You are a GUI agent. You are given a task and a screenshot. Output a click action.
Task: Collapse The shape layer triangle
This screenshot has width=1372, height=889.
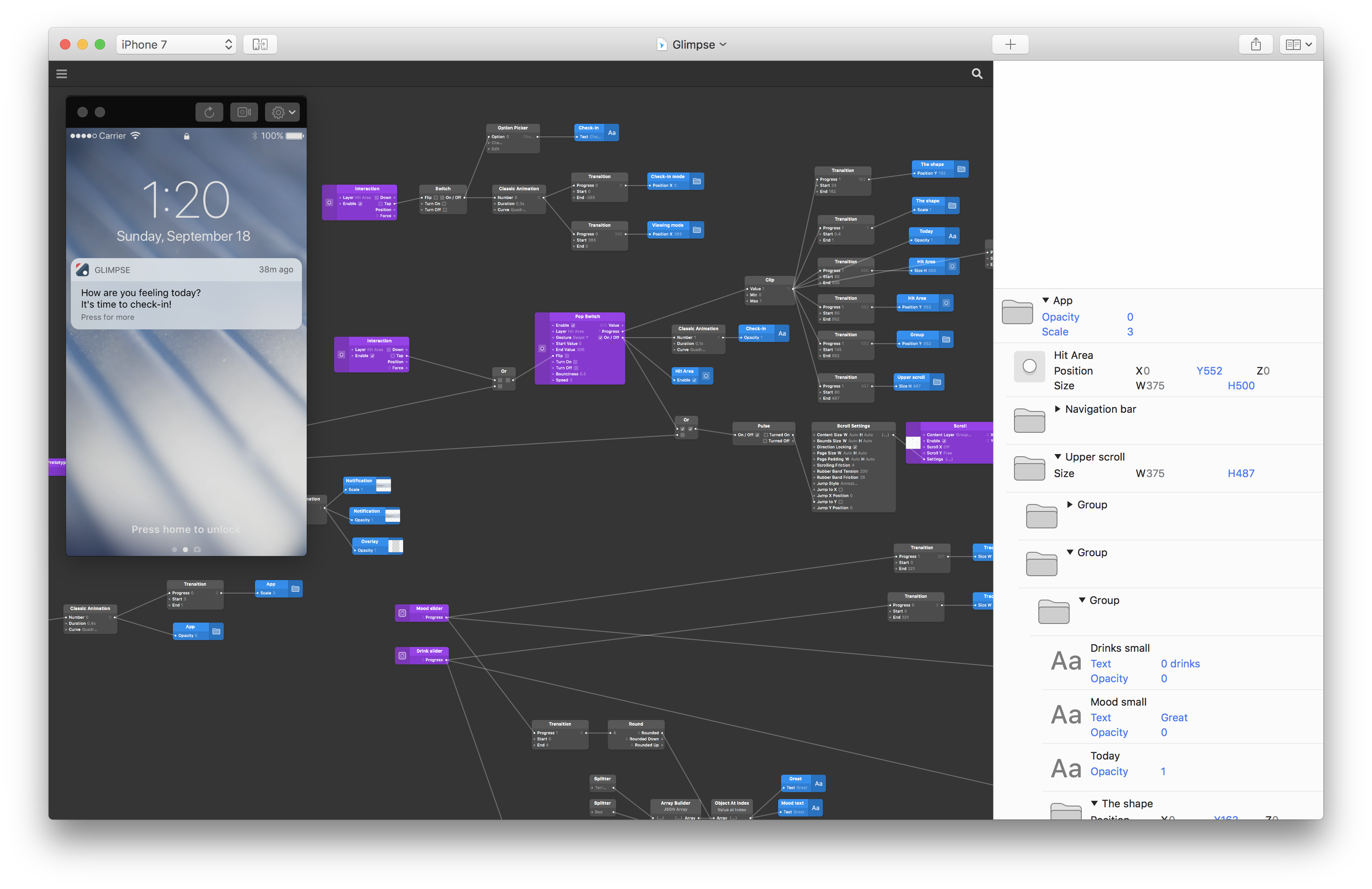[1094, 803]
